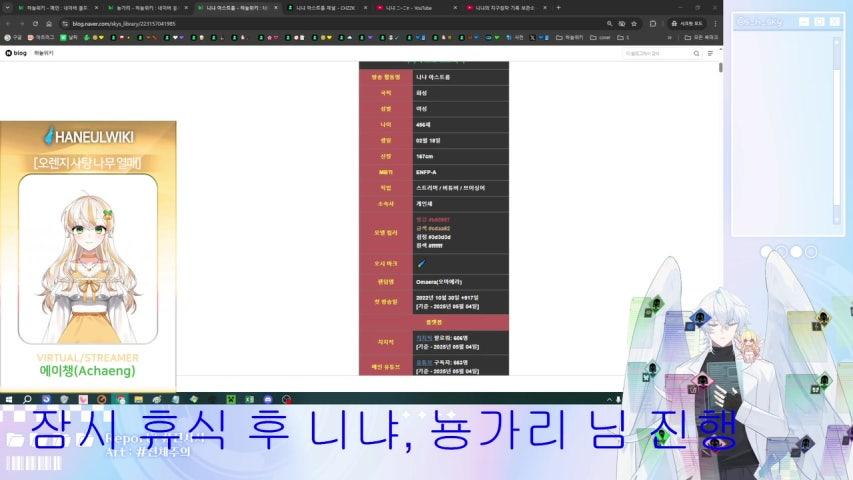Open the Discord taskbar icon

(268, 399)
